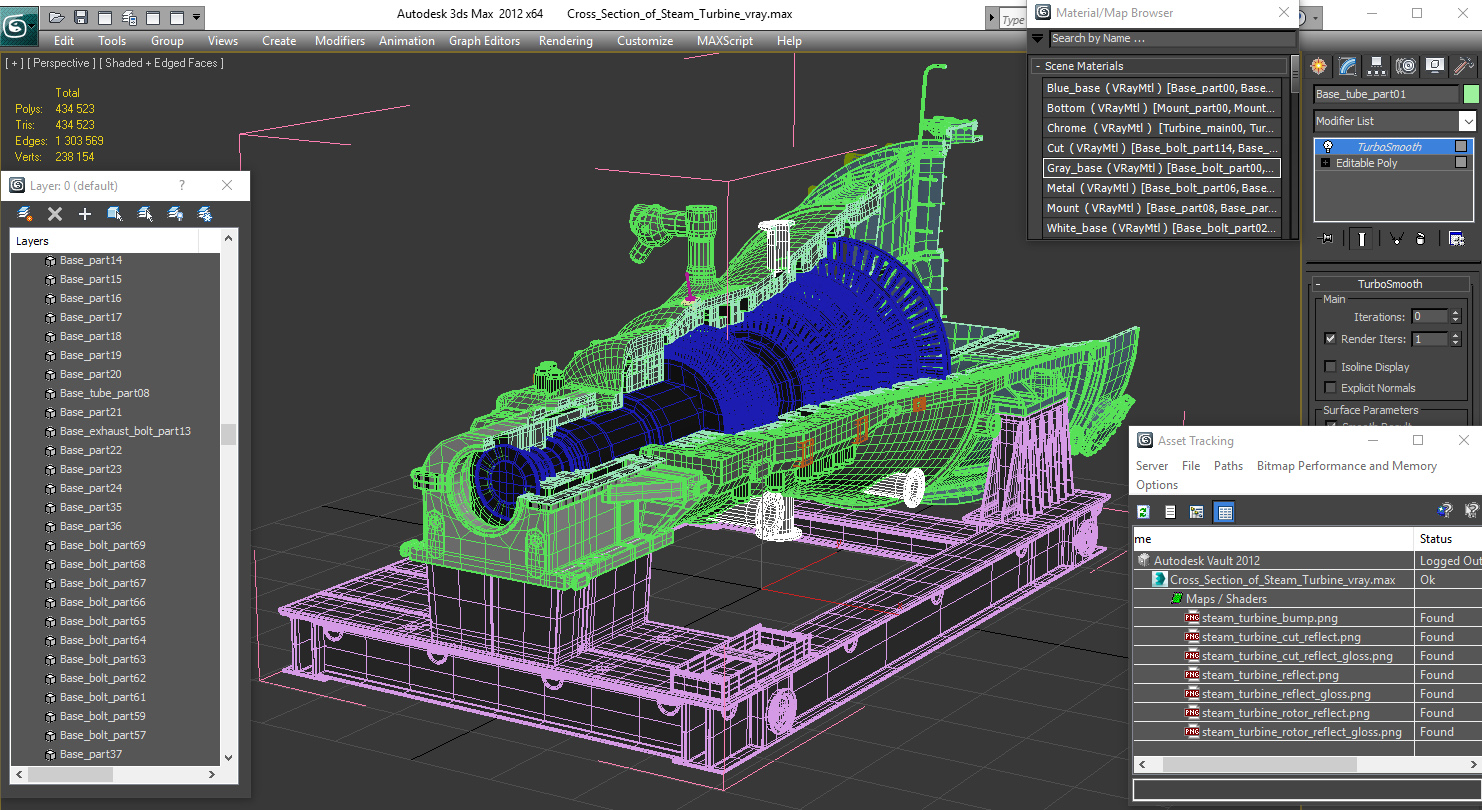Create new layer containing selected objects icon
This screenshot has height=810, width=1482.
click(25, 214)
